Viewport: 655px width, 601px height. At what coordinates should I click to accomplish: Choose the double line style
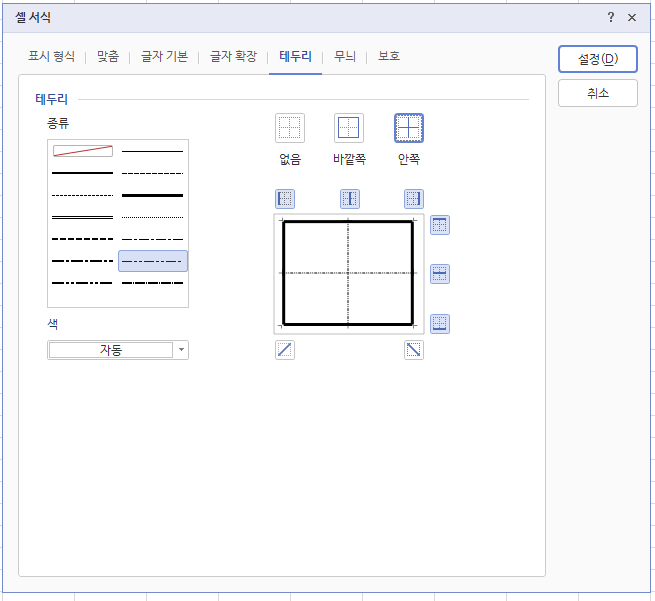point(83,217)
